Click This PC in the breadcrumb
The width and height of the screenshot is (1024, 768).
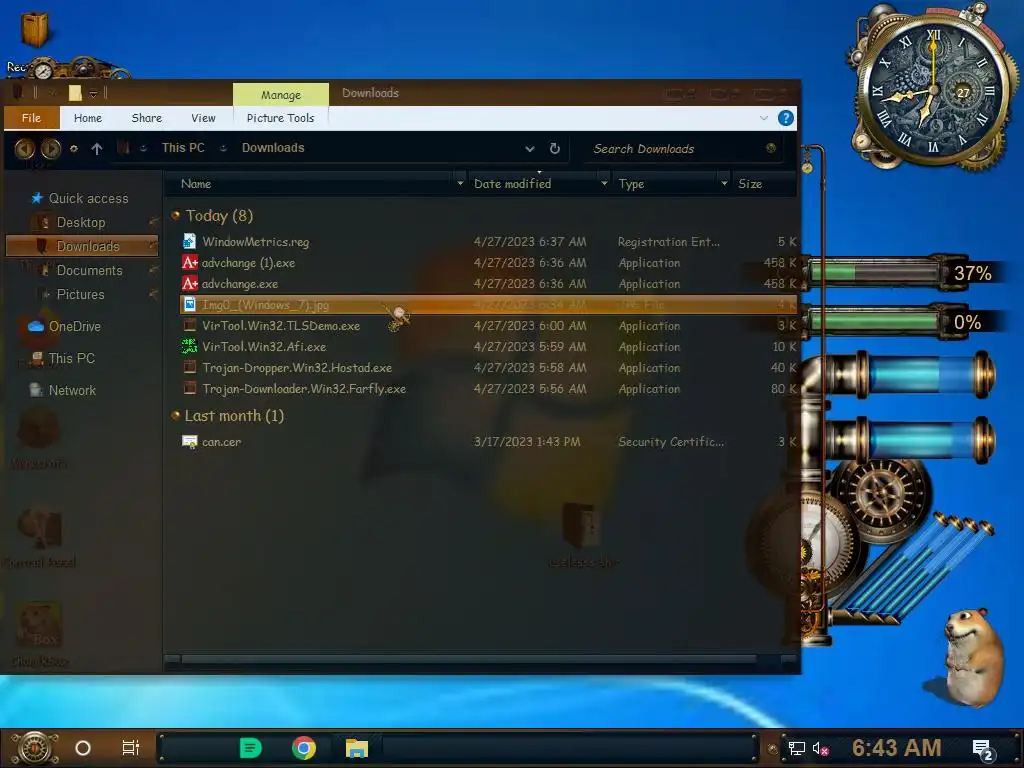click(183, 148)
